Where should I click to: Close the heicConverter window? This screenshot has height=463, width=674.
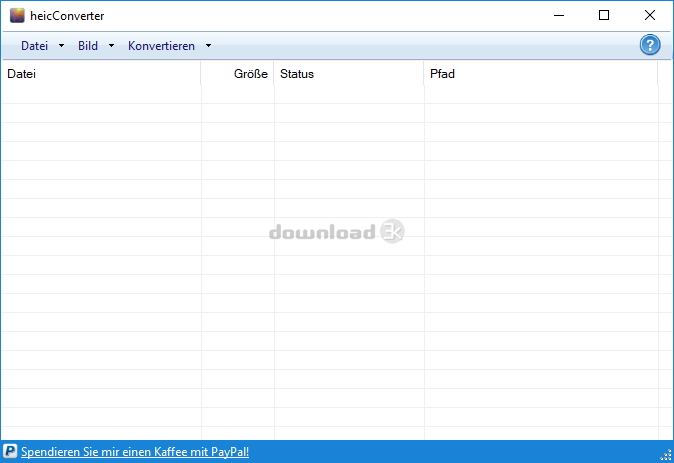point(649,15)
